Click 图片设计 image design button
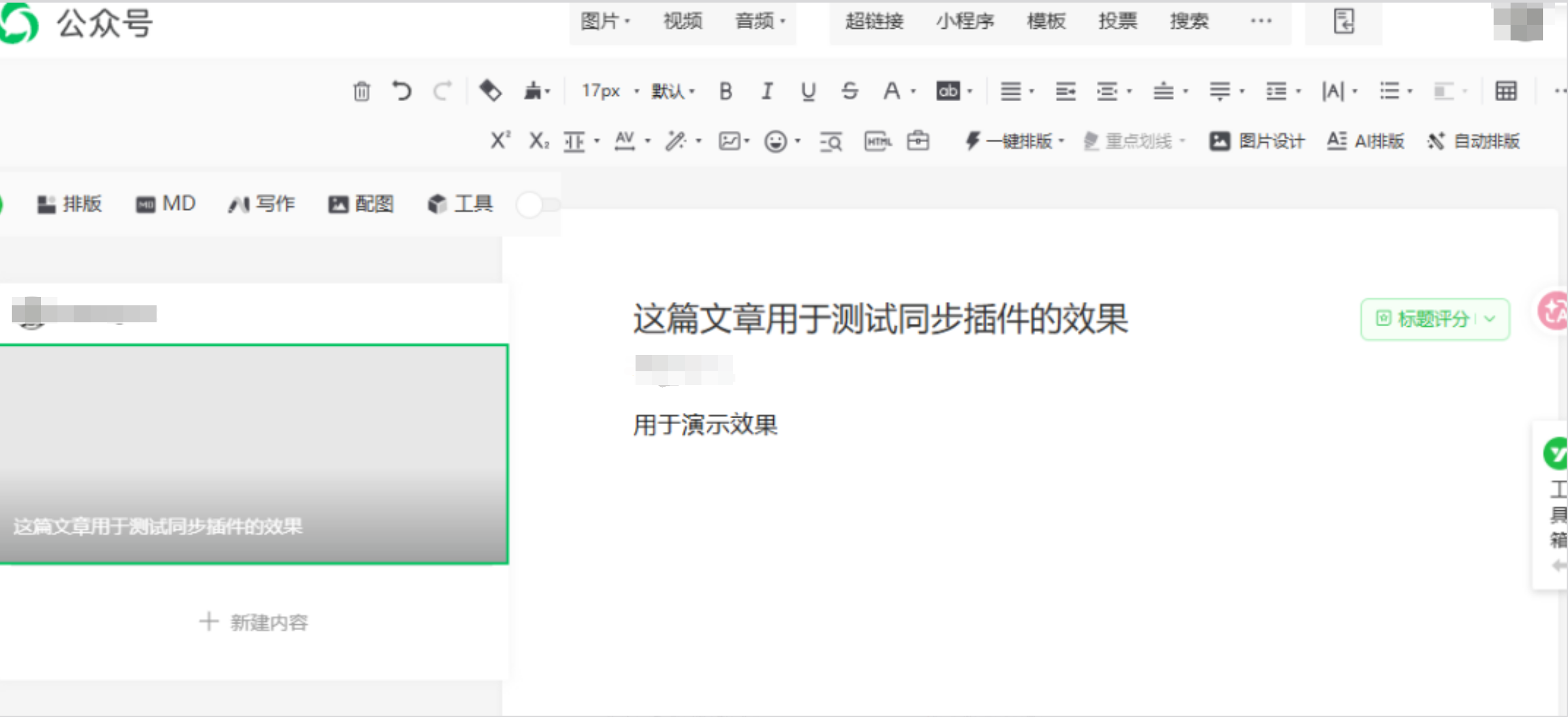Viewport: 1568px width, 717px height. coord(1257,141)
